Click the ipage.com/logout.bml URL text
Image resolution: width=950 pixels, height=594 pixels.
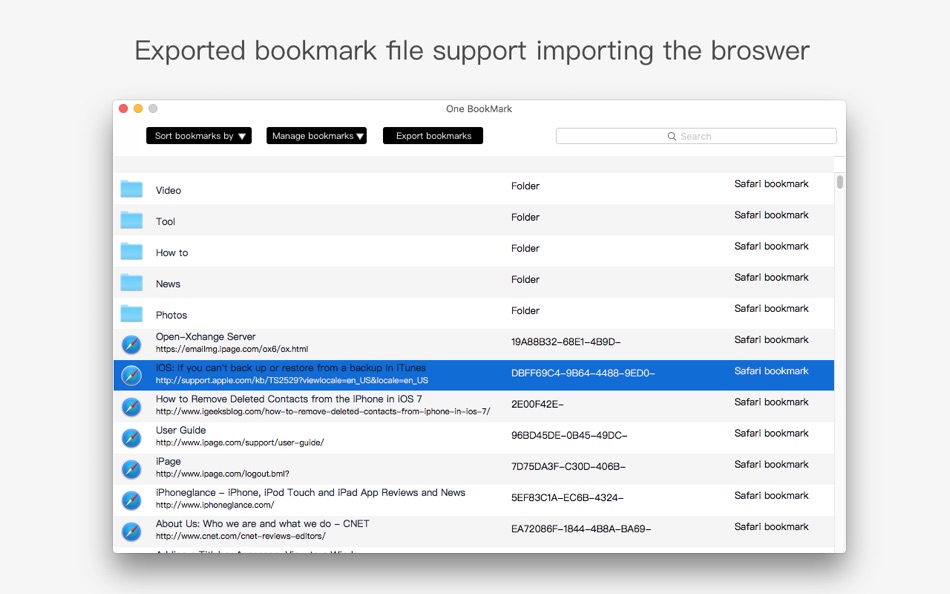click(222, 474)
